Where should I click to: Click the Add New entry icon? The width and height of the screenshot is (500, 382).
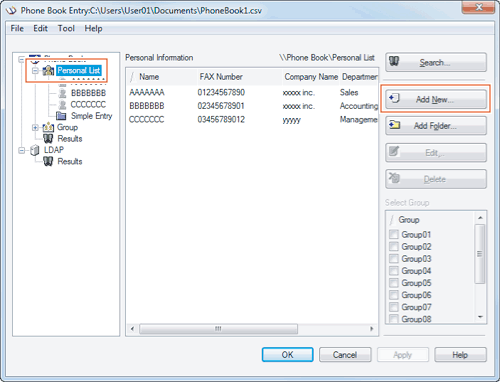(394, 98)
